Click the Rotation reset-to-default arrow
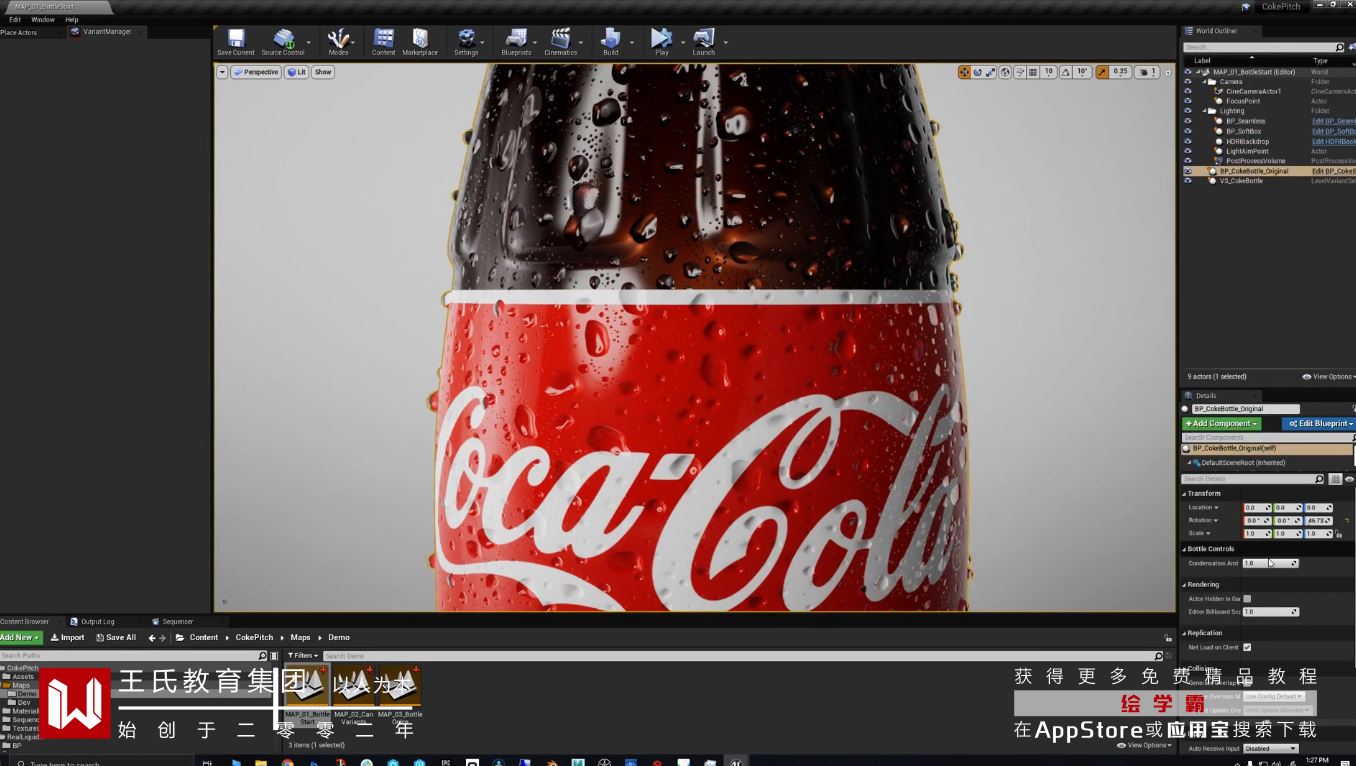The image size is (1356, 766). pyautogui.click(x=1347, y=520)
